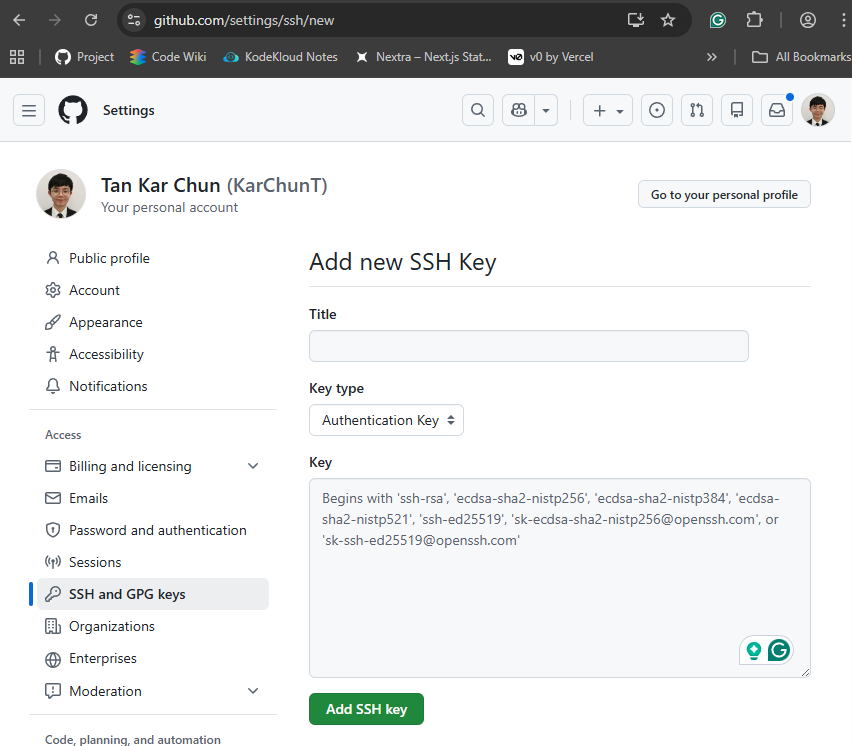Image resolution: width=852 pixels, height=746 pixels.
Task: Click into the Title input field
Action: click(528, 346)
